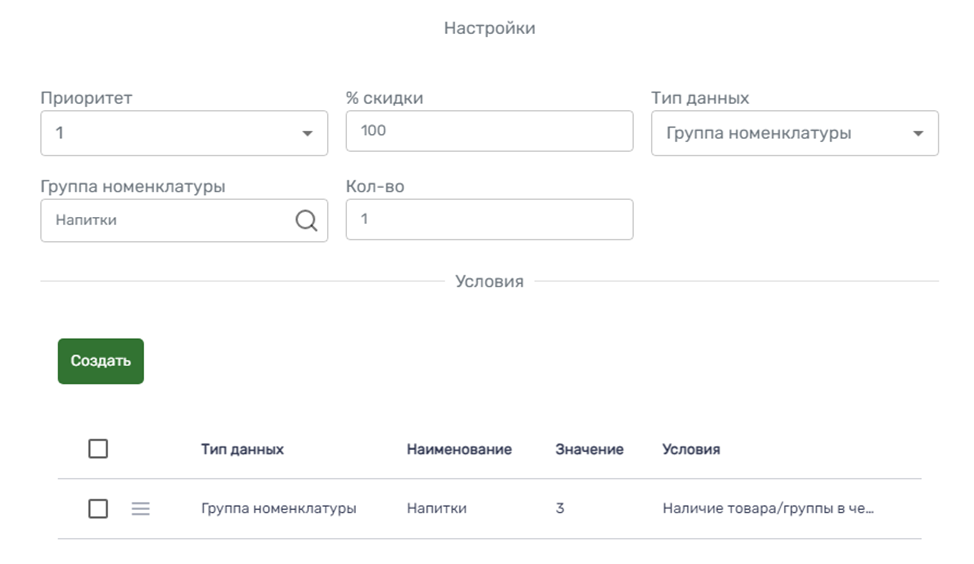This screenshot has width=974, height=564.
Task: Focus the % скидки input field
Action: pos(489,131)
